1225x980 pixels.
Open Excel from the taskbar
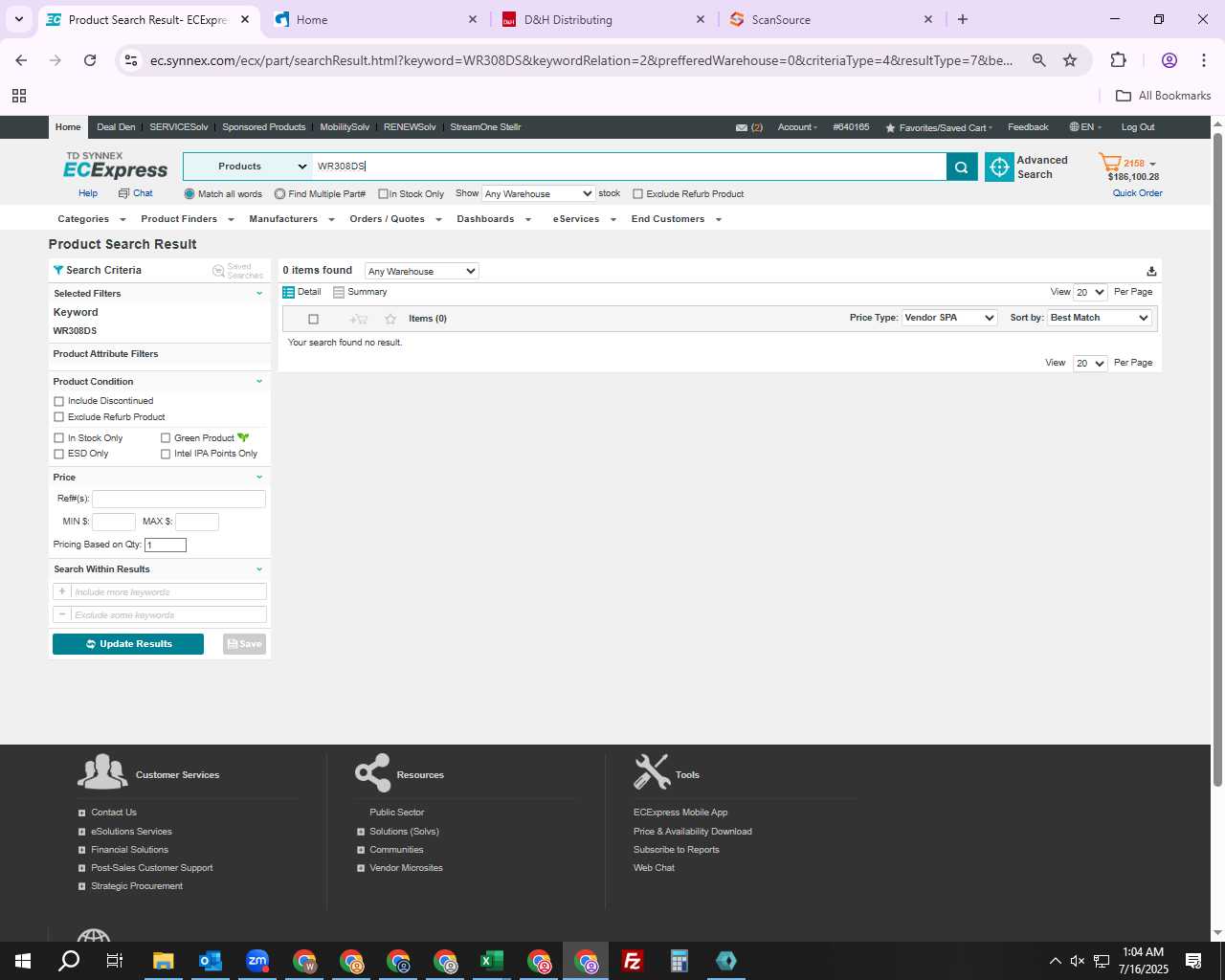(492, 961)
